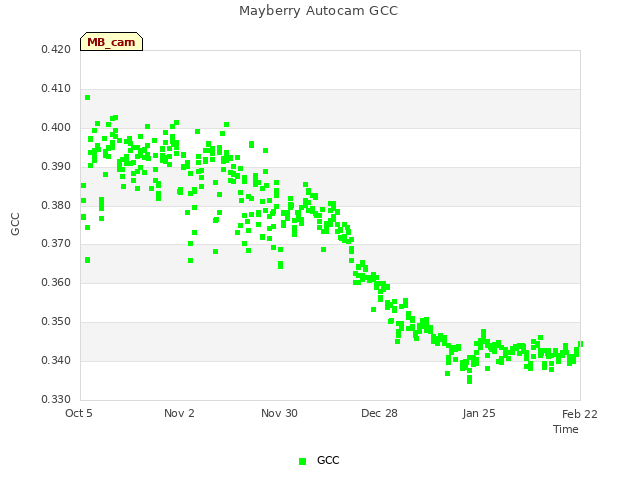The height and width of the screenshot is (480, 640).
Task: Click the MB_cam label tag
Action: point(111,42)
